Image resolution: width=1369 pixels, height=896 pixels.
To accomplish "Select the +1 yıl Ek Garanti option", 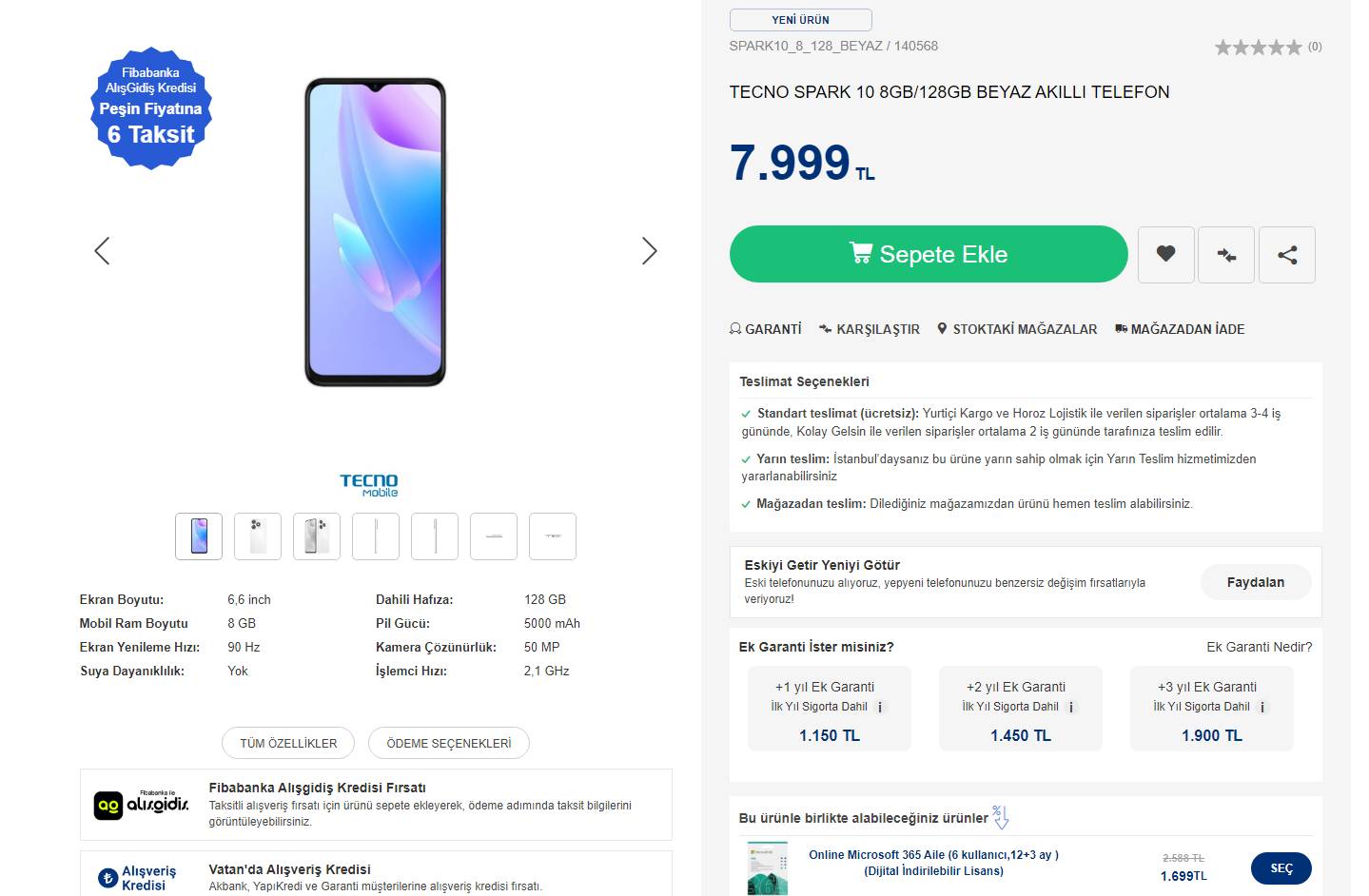I will point(829,710).
